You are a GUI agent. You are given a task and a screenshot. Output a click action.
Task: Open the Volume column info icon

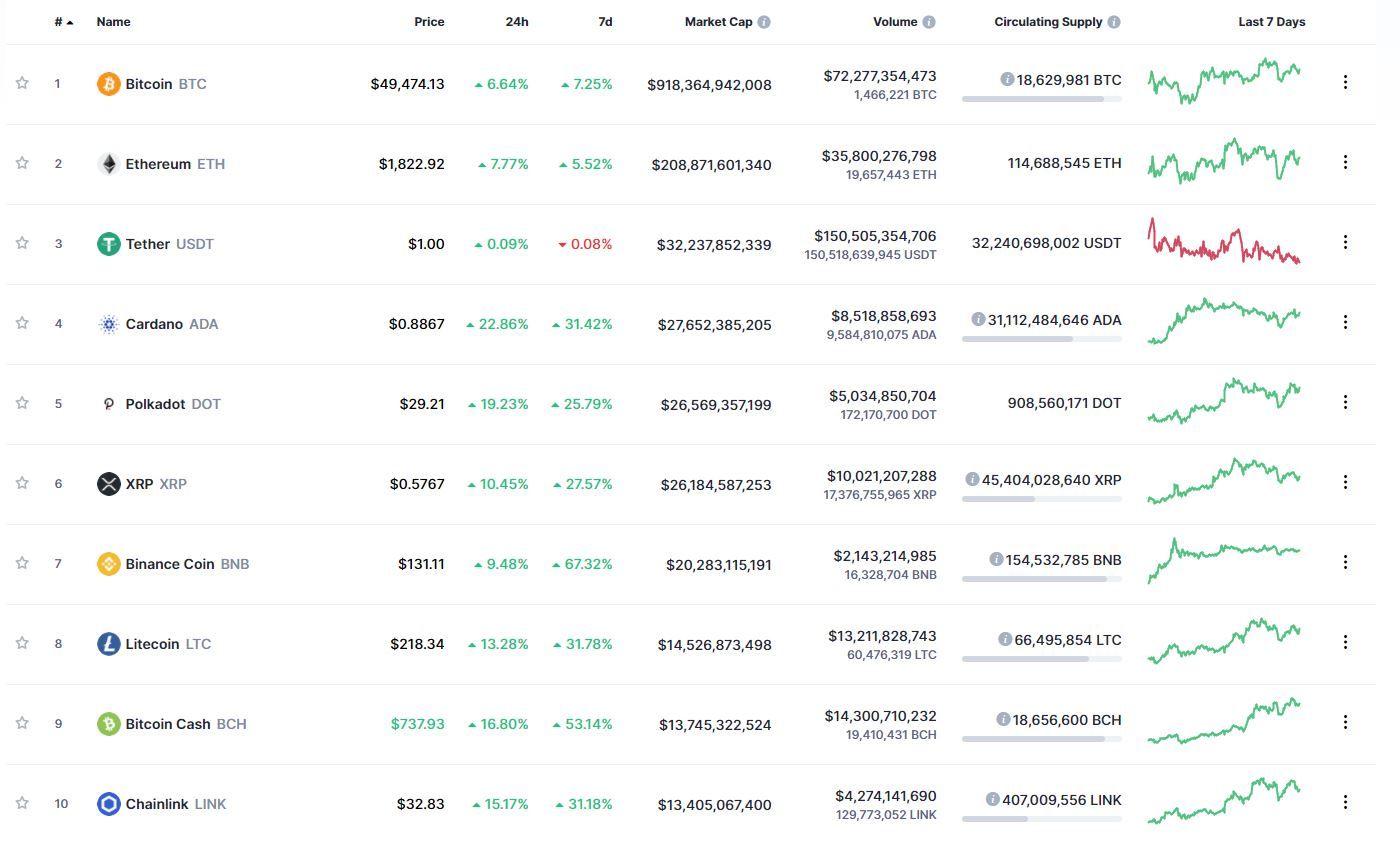coord(929,22)
